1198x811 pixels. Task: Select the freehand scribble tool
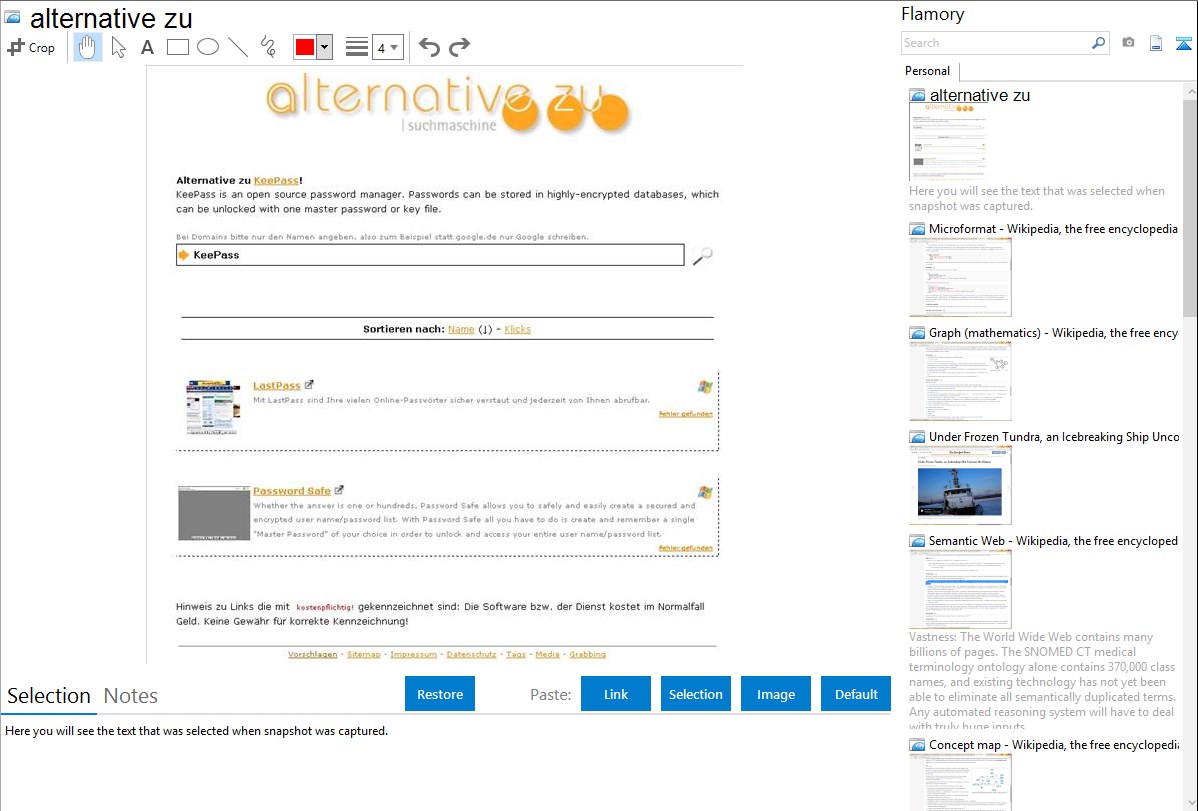pos(268,47)
